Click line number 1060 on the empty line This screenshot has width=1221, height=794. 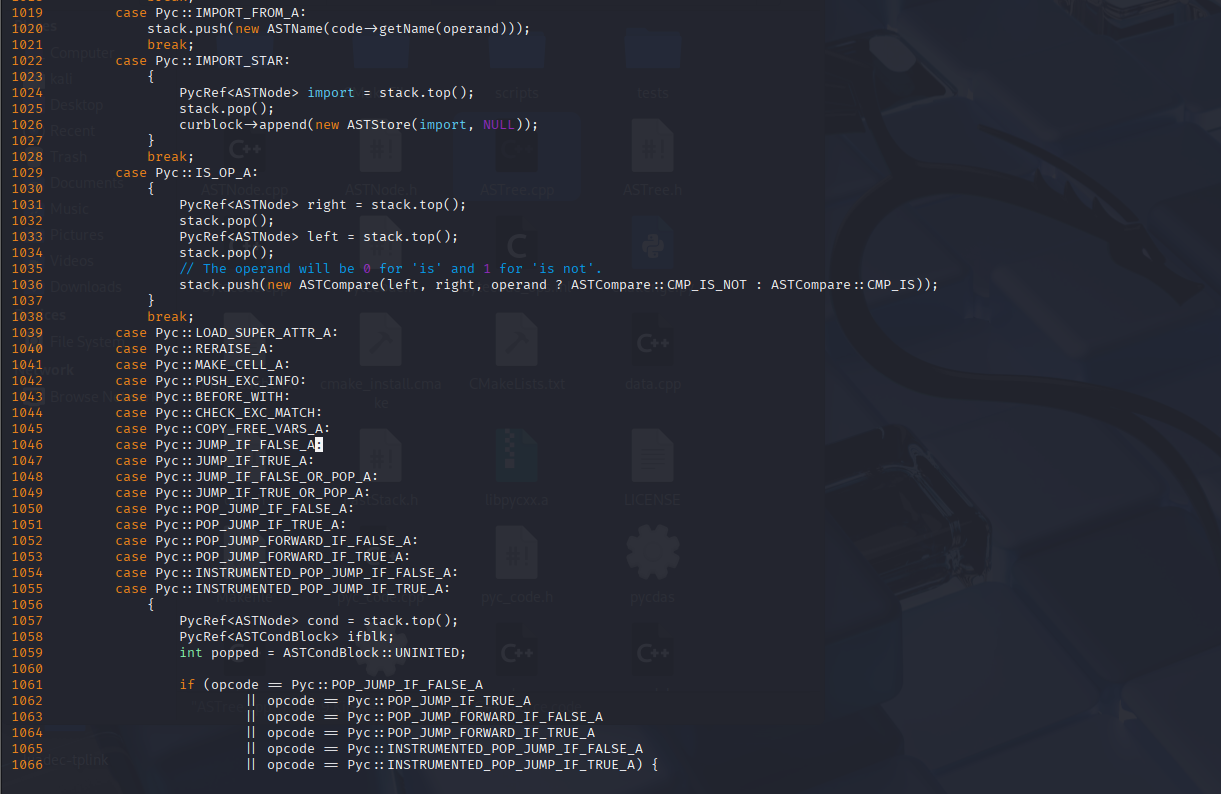coord(27,669)
